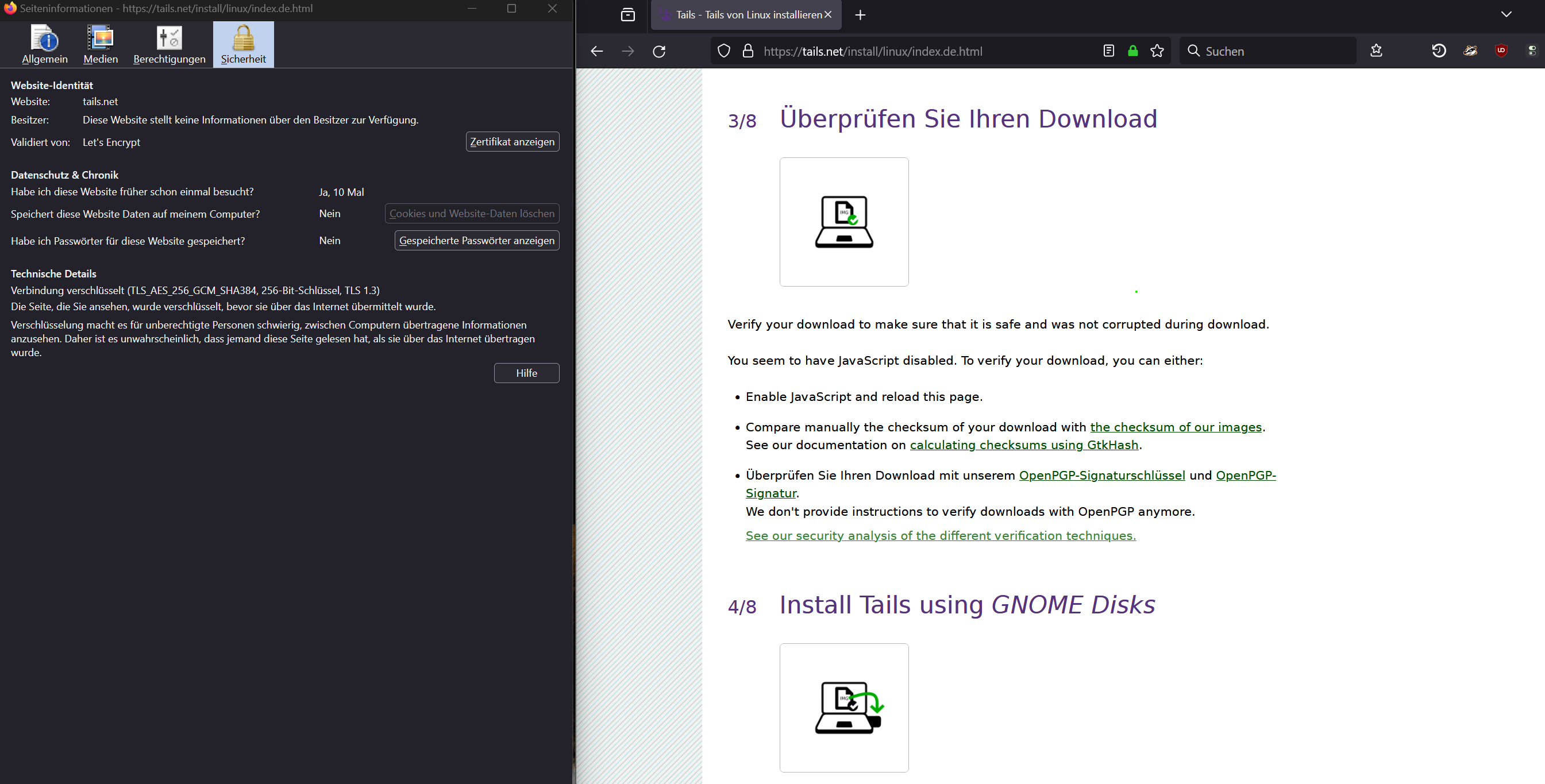Click the GNOME Disks install laptop image
The image size is (1545, 784).
tap(844, 707)
